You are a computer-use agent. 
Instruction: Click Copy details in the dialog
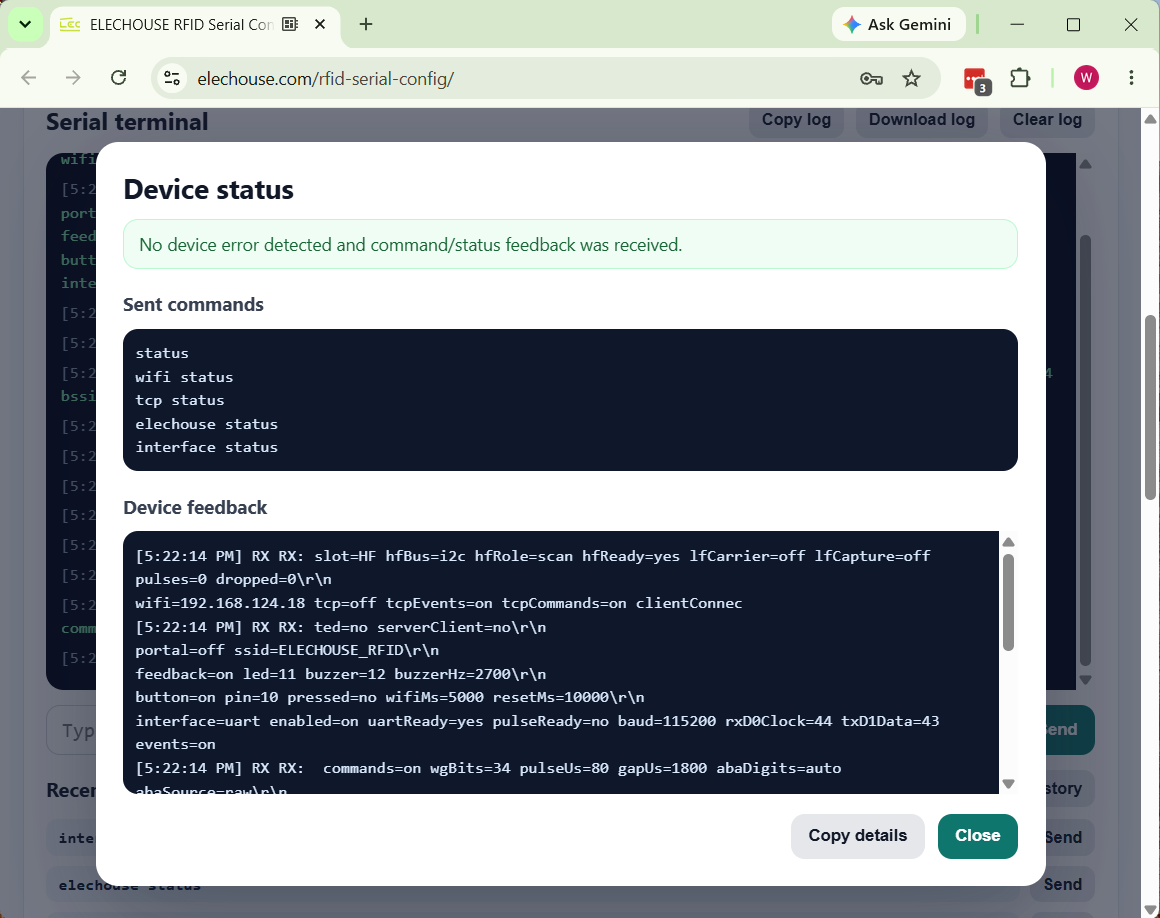point(857,836)
